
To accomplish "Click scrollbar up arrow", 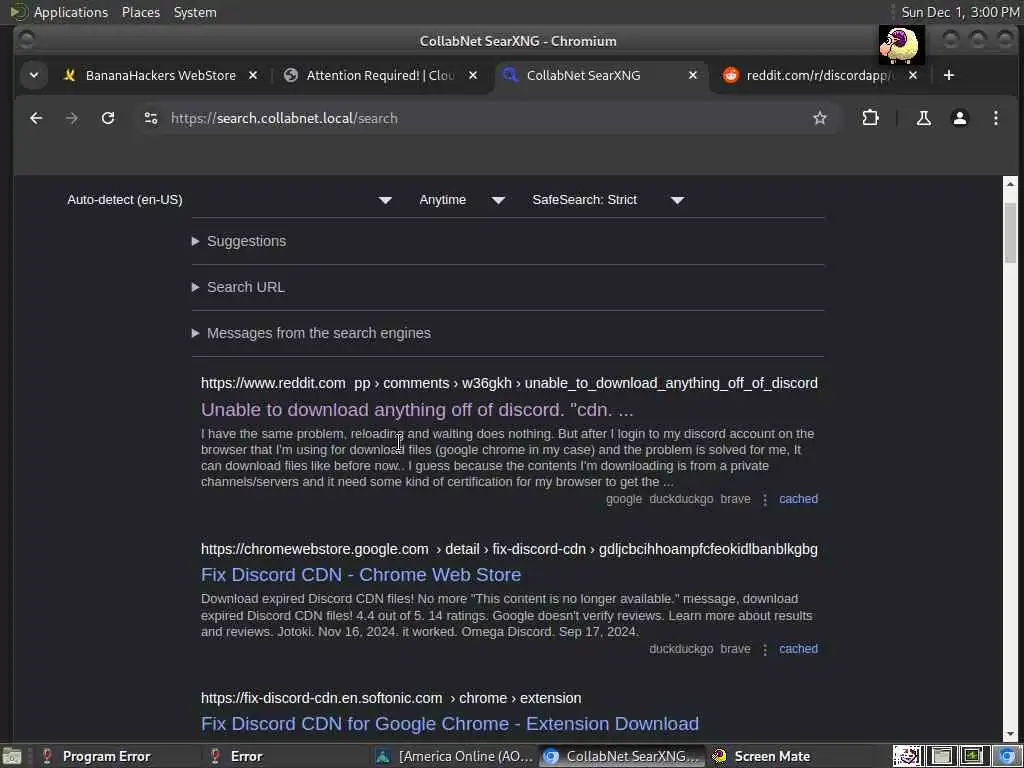I will [1010, 184].
